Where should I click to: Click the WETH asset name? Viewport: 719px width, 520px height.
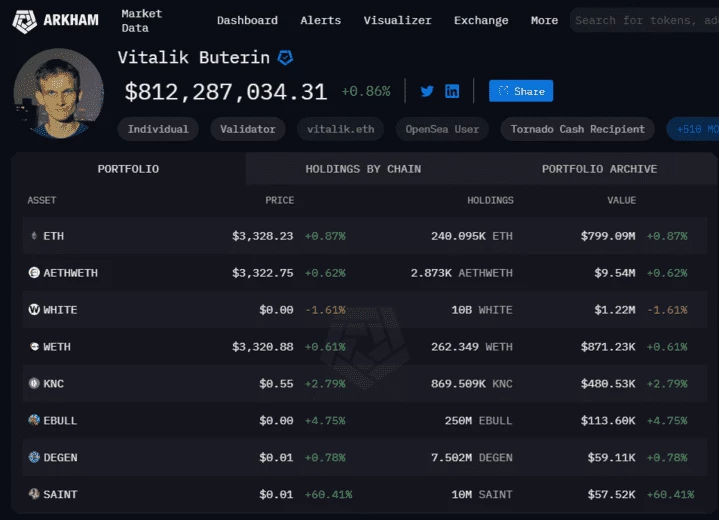pos(57,347)
